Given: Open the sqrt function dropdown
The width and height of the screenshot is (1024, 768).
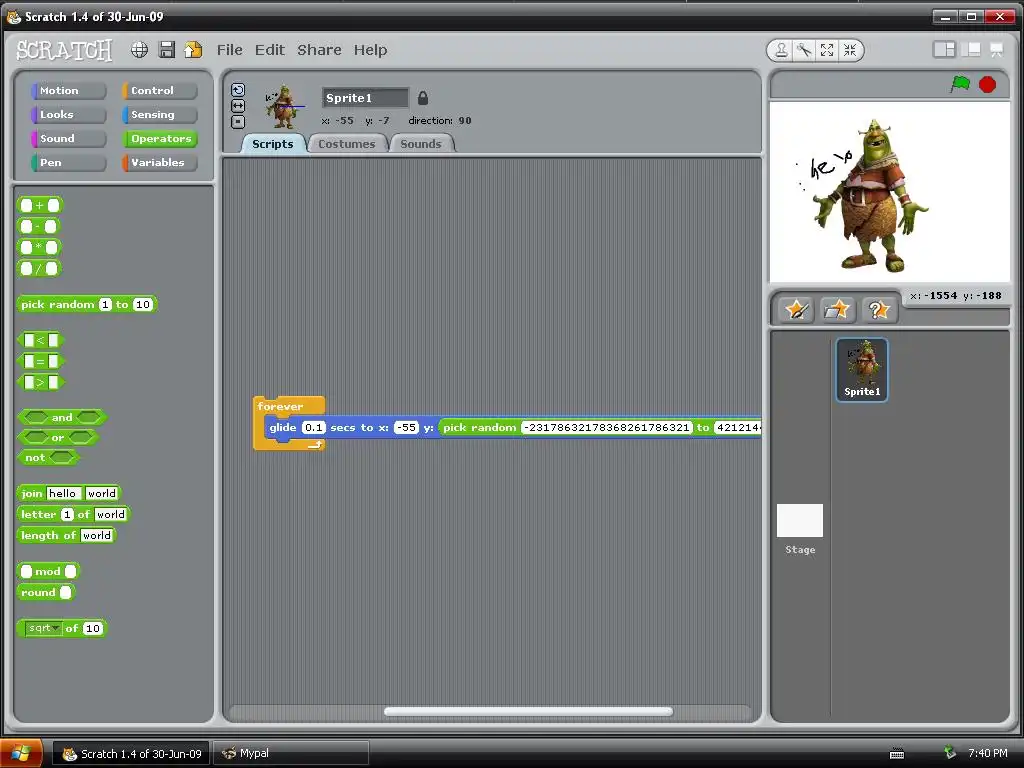Looking at the screenshot, I should [44, 628].
